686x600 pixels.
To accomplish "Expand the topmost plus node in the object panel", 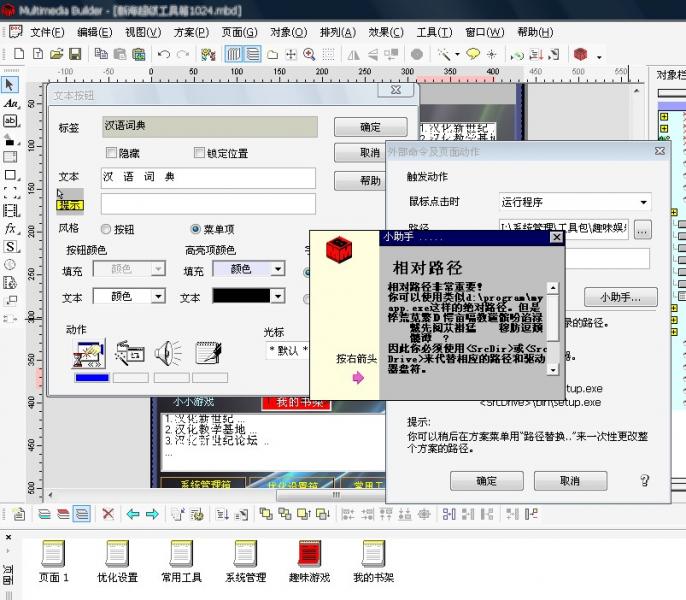I will [664, 117].
